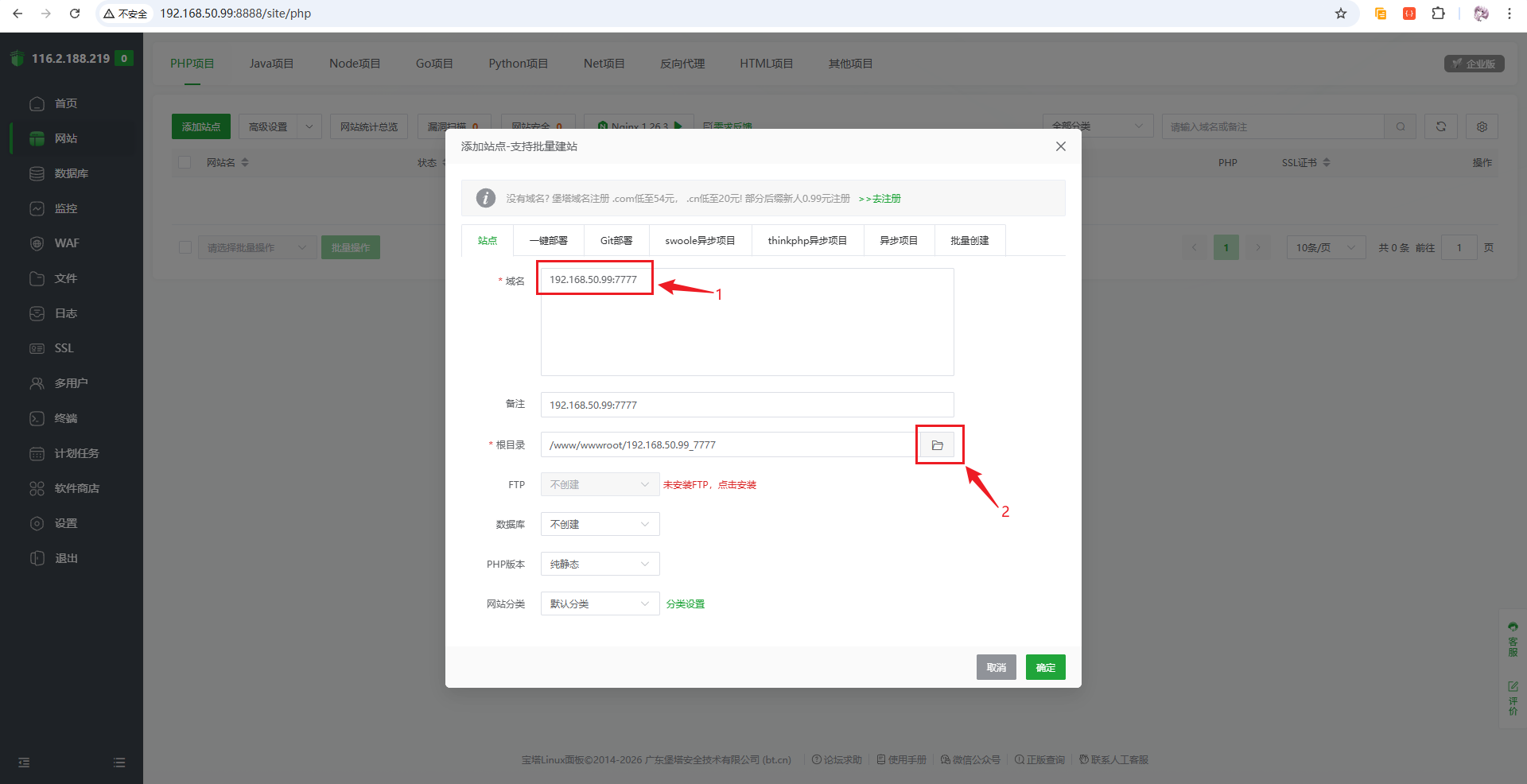Tick the checkbox beside batch operation dropdown
The image size is (1527, 784).
(x=185, y=247)
